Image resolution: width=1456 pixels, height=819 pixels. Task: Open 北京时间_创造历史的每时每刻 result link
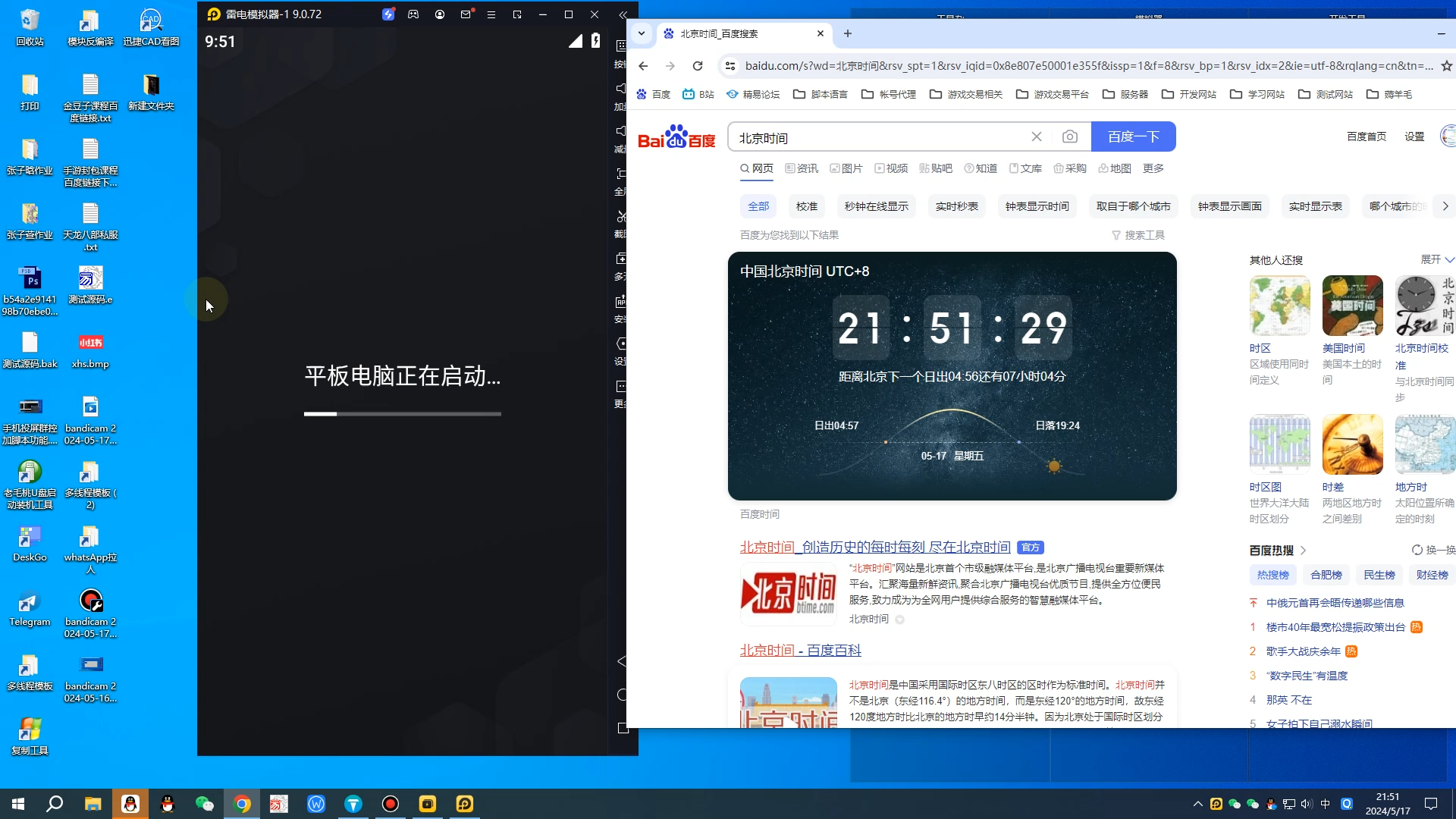pyautogui.click(x=875, y=547)
